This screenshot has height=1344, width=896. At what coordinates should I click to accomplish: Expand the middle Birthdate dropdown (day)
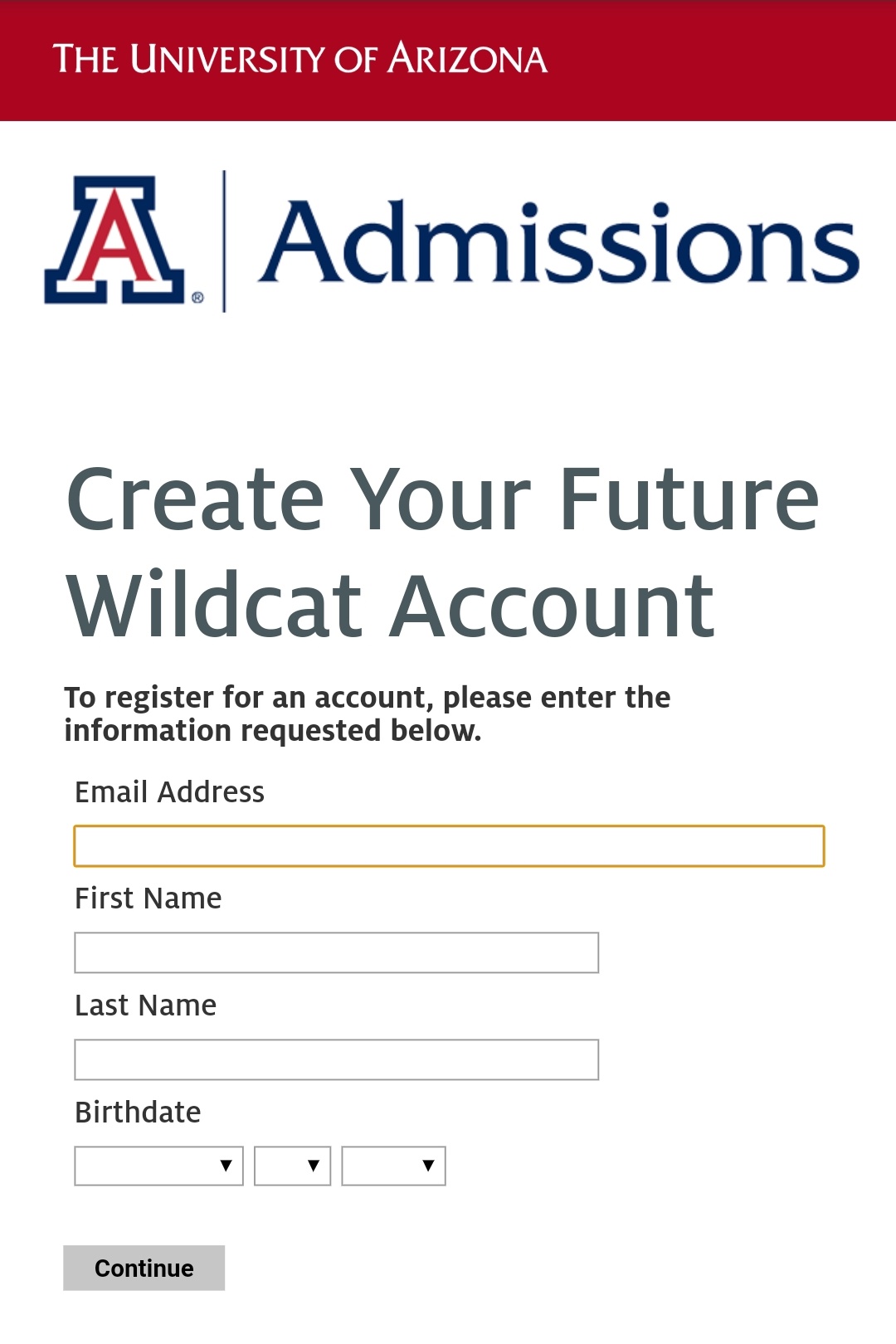[x=292, y=1166]
